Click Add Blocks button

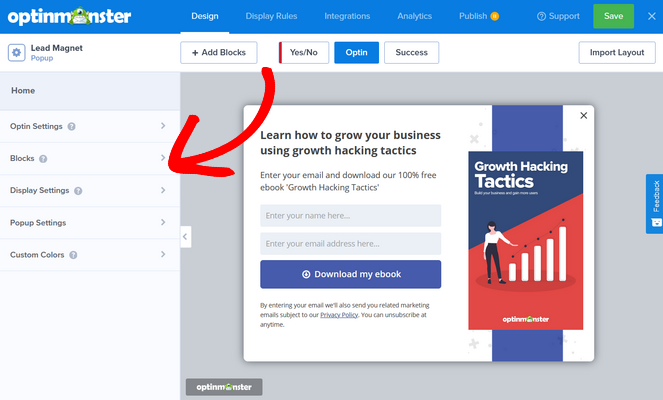point(219,52)
